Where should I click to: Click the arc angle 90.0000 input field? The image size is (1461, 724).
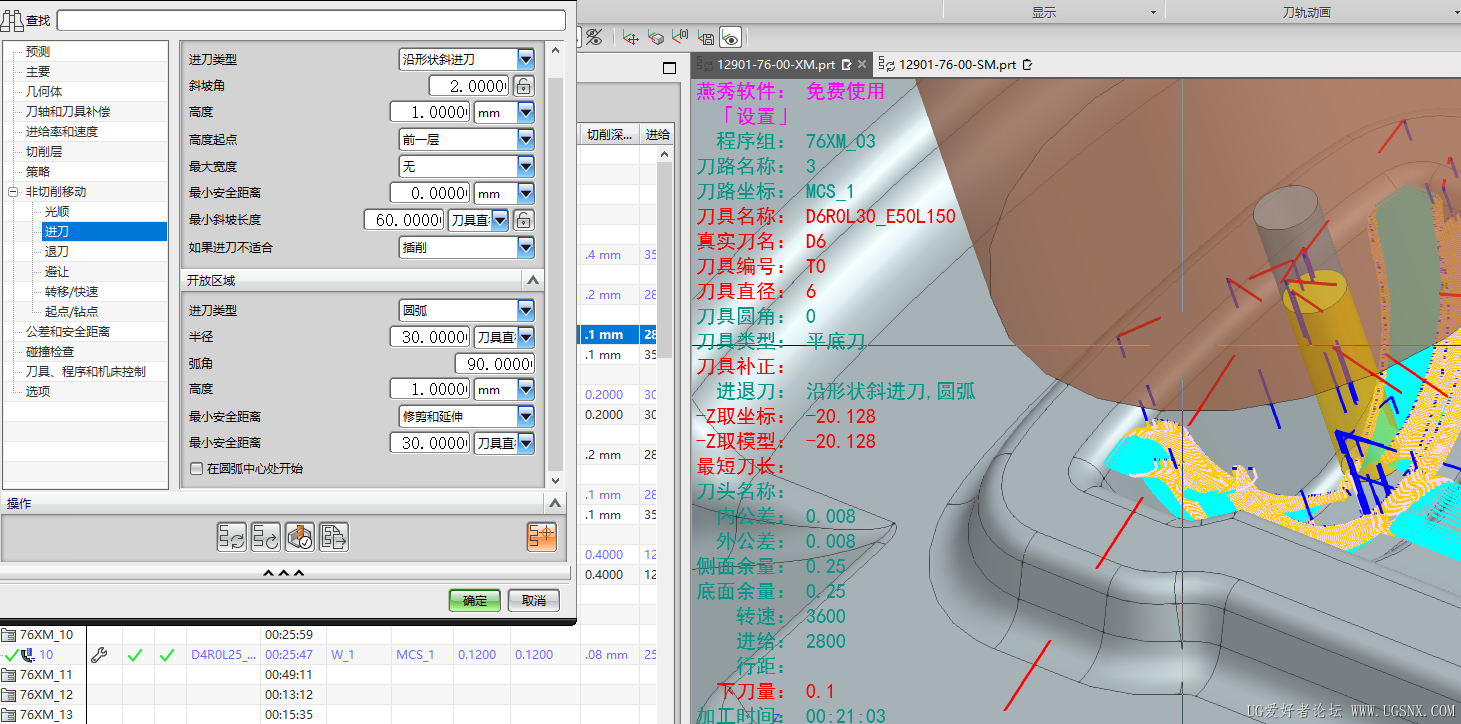tap(494, 363)
